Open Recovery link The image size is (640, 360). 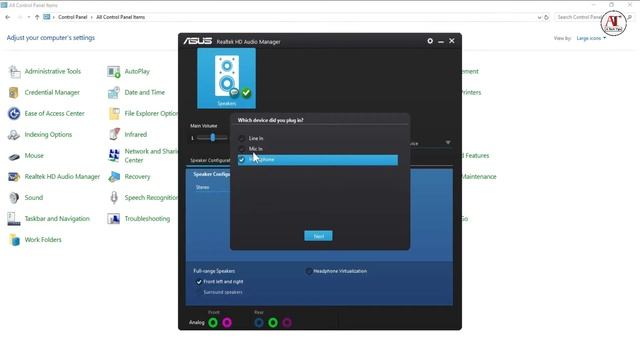click(x=137, y=177)
